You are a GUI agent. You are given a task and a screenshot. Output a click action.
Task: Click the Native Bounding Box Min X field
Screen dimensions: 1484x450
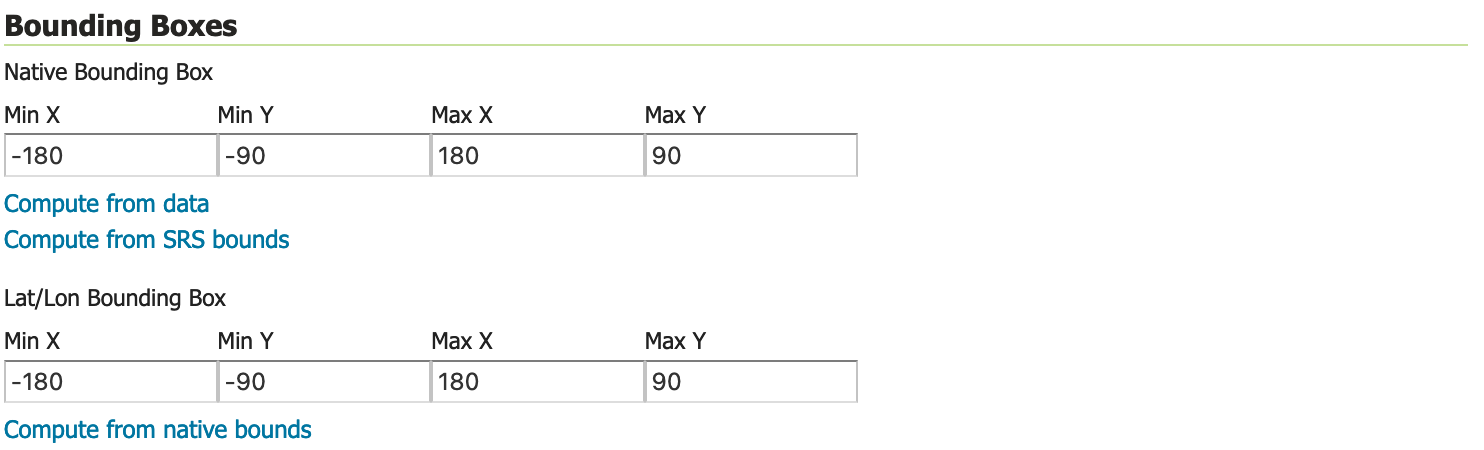pyautogui.click(x=110, y=156)
